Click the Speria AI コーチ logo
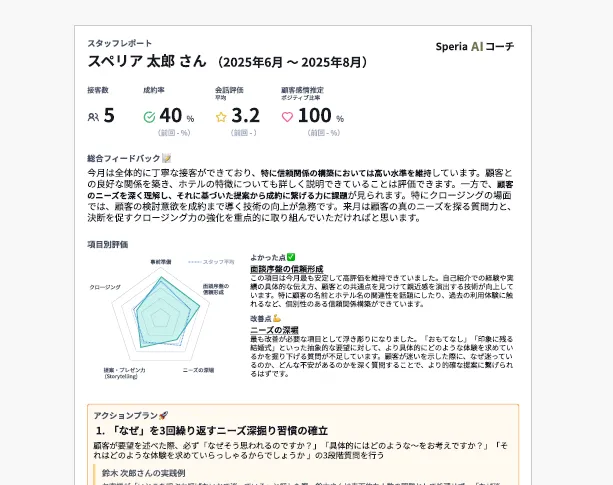This screenshot has height=485, width=613. (475, 46)
